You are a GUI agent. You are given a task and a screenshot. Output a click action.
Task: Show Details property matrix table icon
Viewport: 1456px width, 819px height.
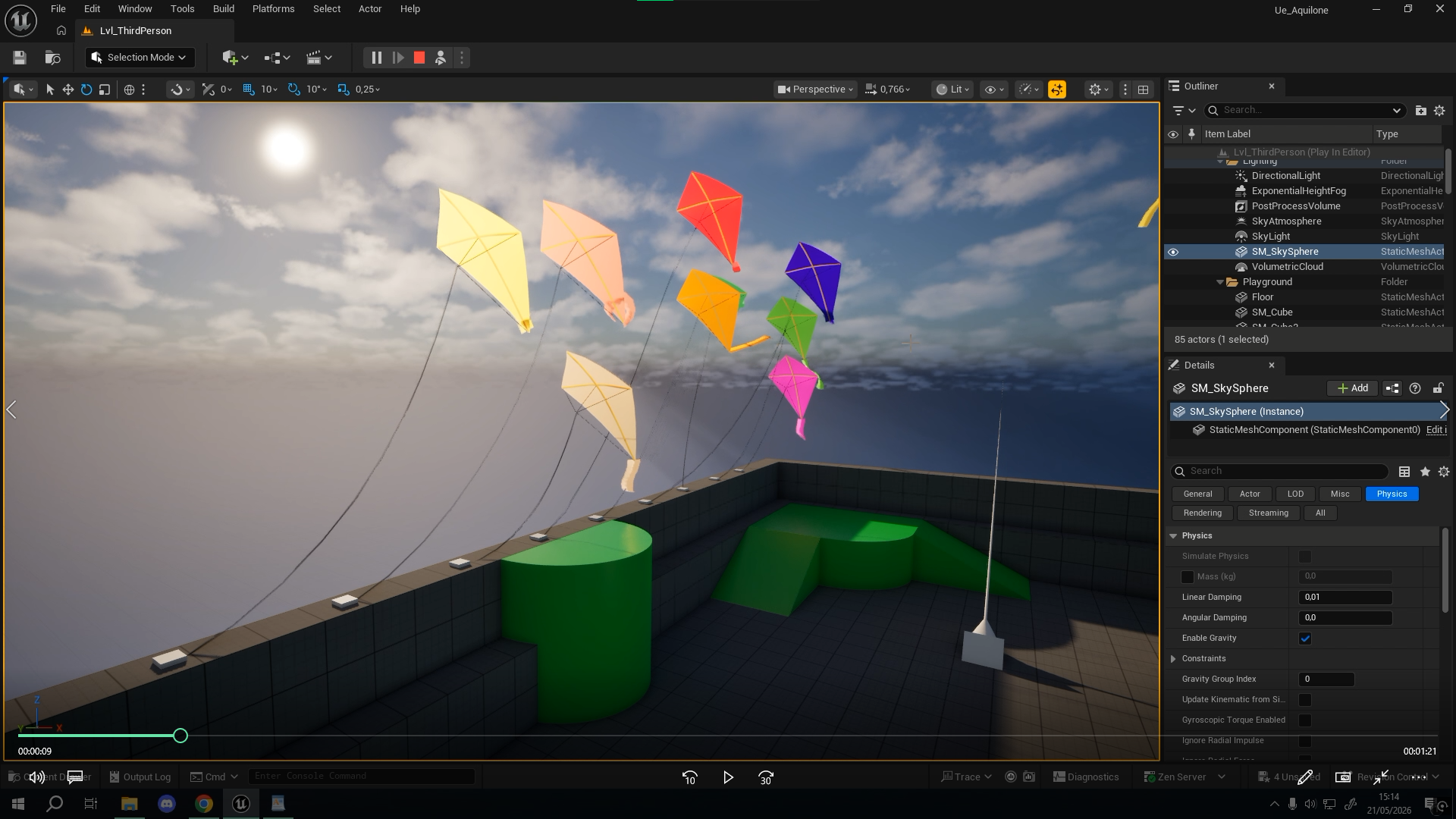1404,472
